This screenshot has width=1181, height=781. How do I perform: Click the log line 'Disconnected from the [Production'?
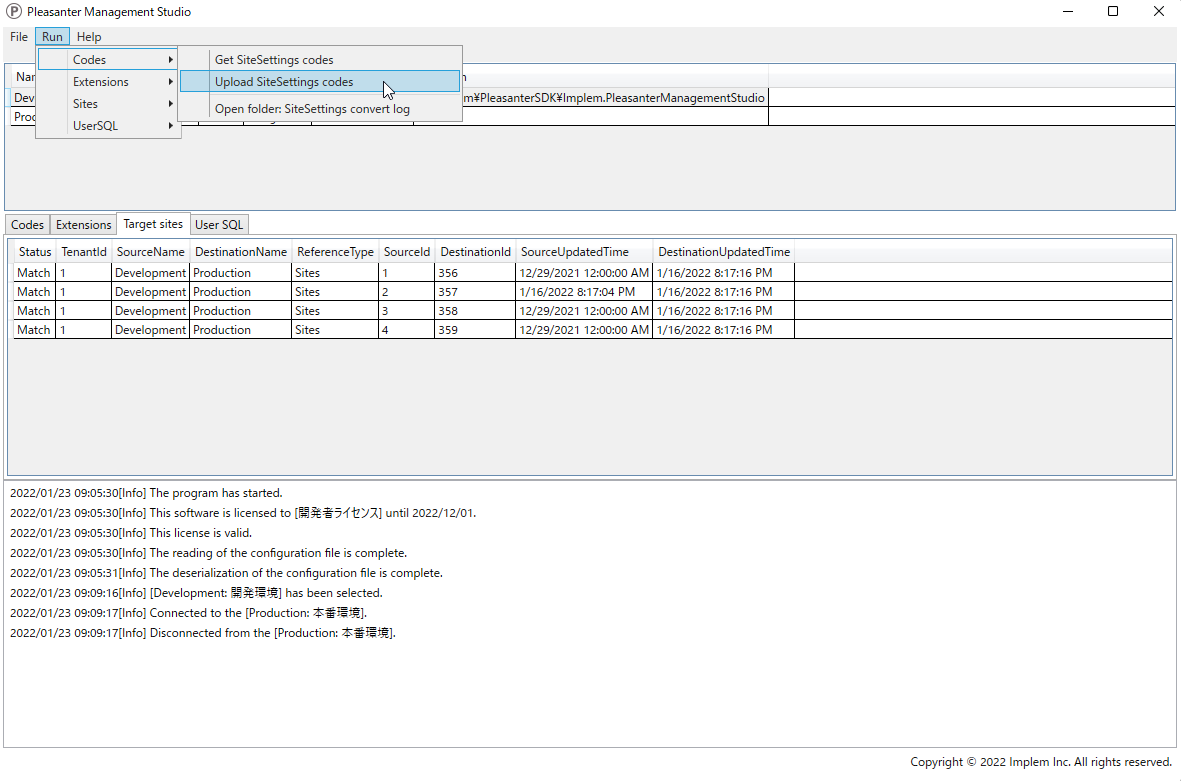[203, 633]
